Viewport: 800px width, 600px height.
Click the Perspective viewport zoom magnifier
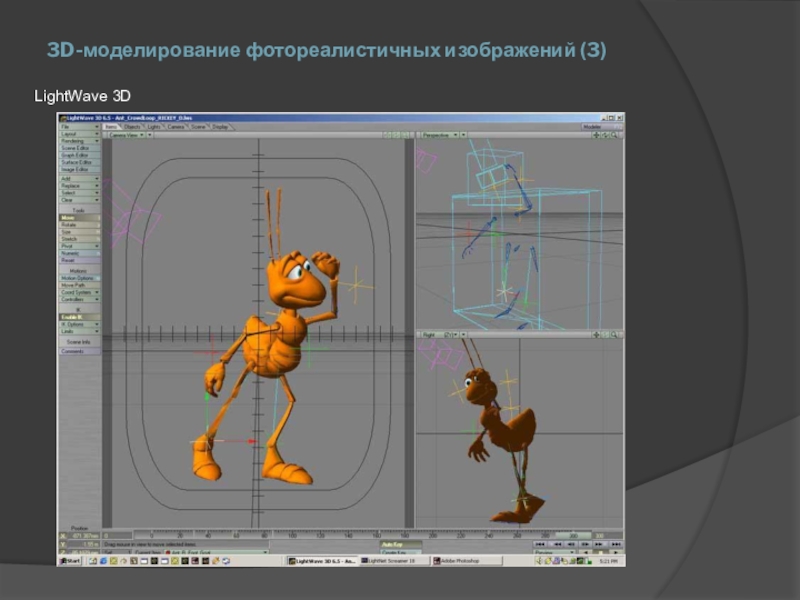614,135
